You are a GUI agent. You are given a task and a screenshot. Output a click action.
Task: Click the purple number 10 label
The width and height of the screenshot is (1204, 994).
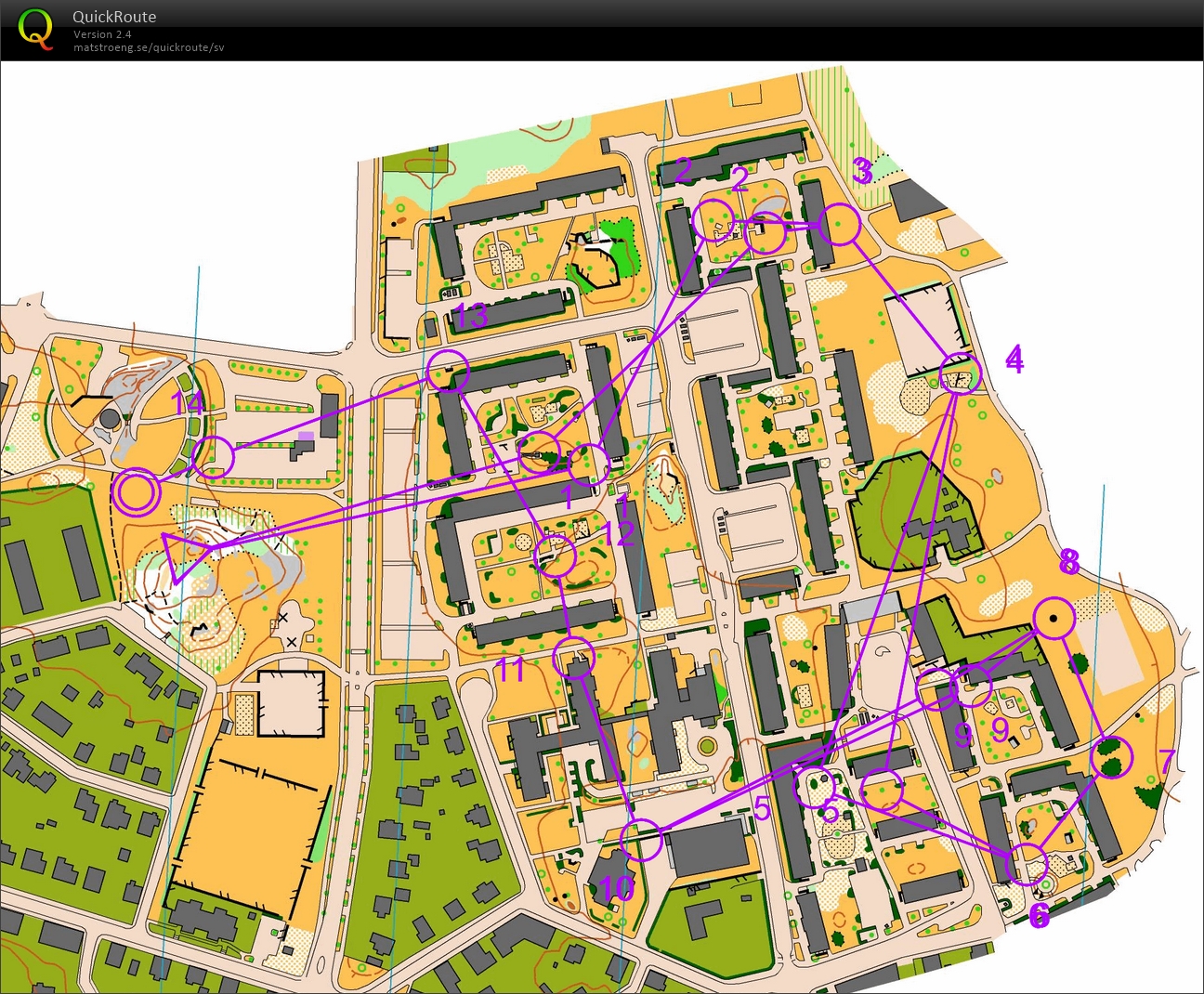point(617,889)
